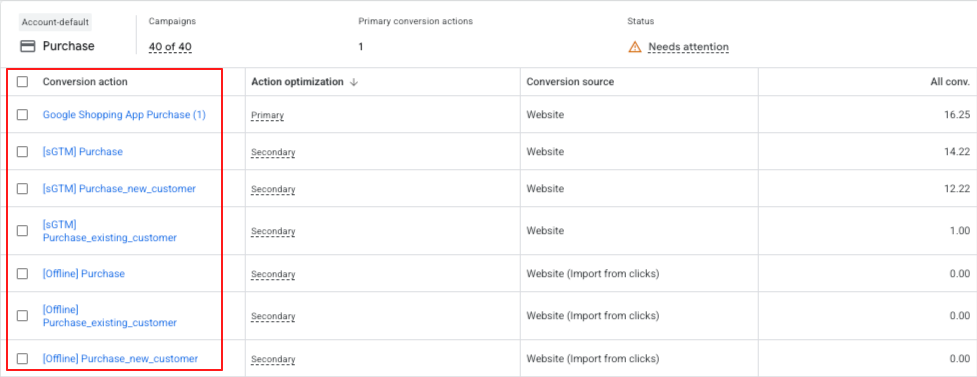This screenshot has width=977, height=377.
Task: Click the All conv. column header
Action: click(x=950, y=82)
